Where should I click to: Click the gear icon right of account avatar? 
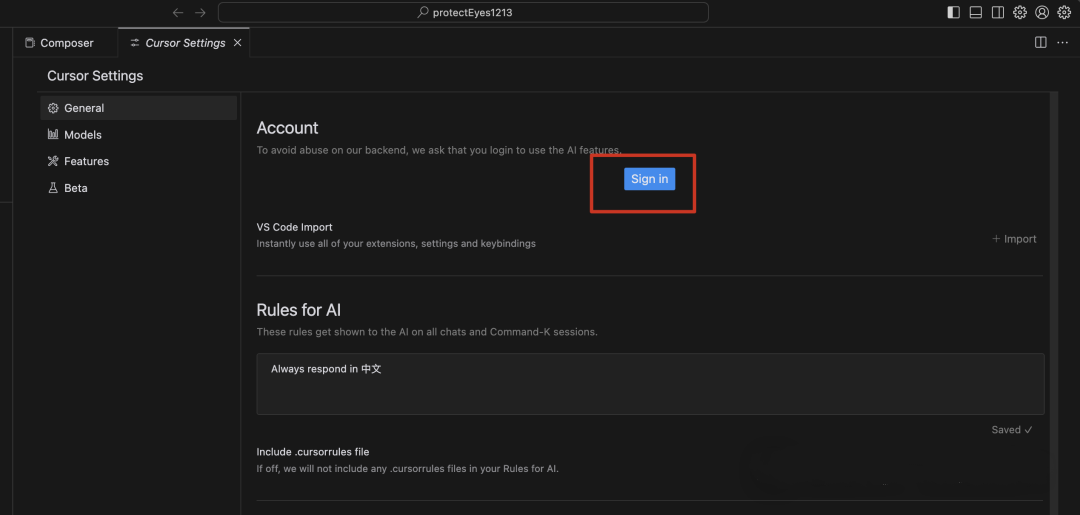click(x=1064, y=12)
